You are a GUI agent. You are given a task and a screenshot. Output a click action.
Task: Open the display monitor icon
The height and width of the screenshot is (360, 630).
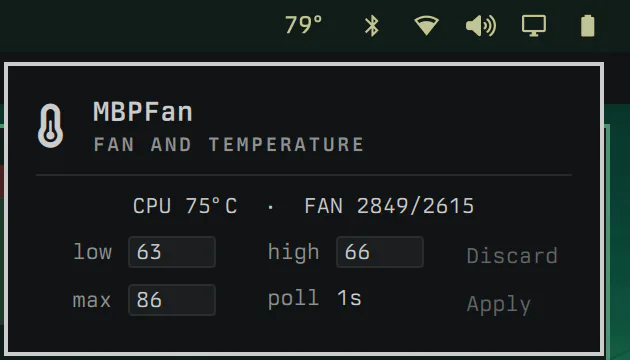coord(534,26)
